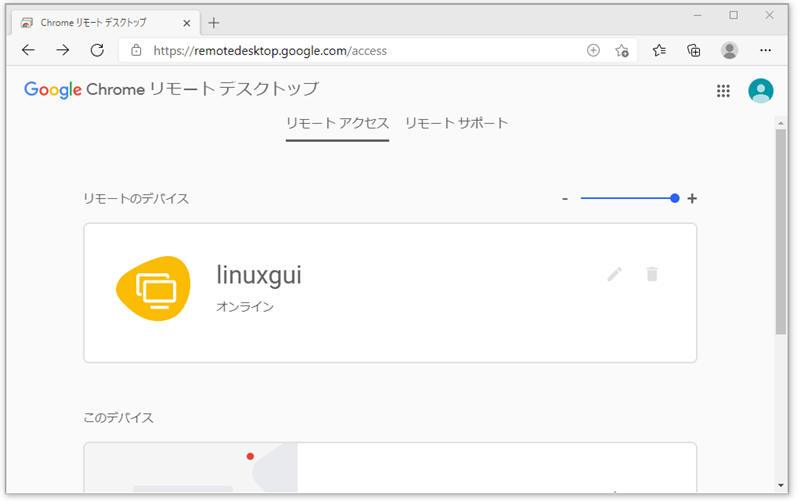Delete the linuxgui device with trash icon
Image resolution: width=800 pixels, height=501 pixels.
[652, 274]
